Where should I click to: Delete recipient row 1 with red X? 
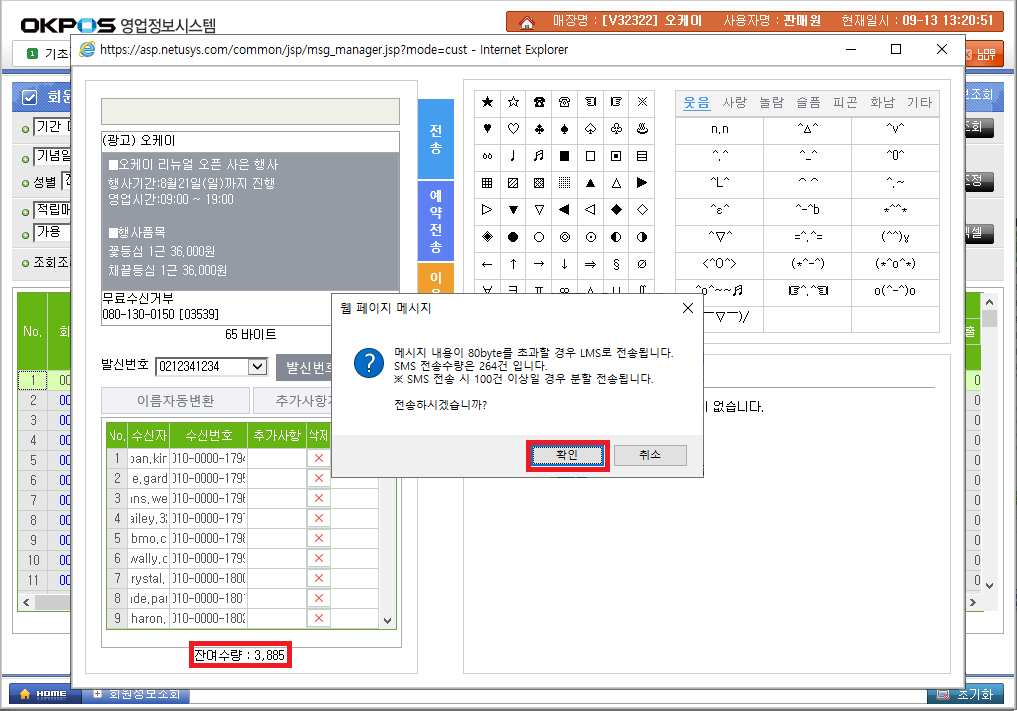coord(319,458)
